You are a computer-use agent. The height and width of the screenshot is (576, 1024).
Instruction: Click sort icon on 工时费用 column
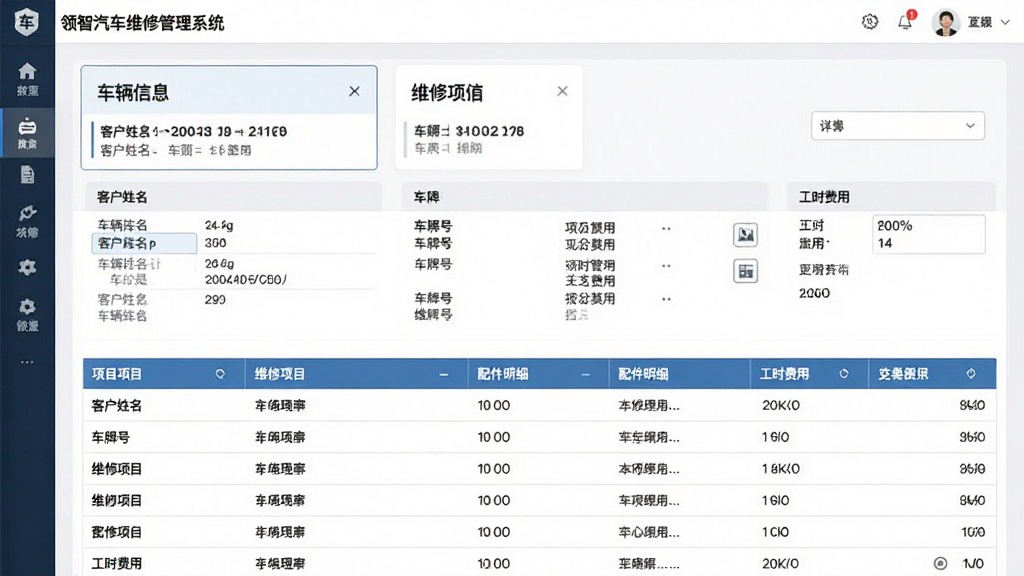point(844,374)
